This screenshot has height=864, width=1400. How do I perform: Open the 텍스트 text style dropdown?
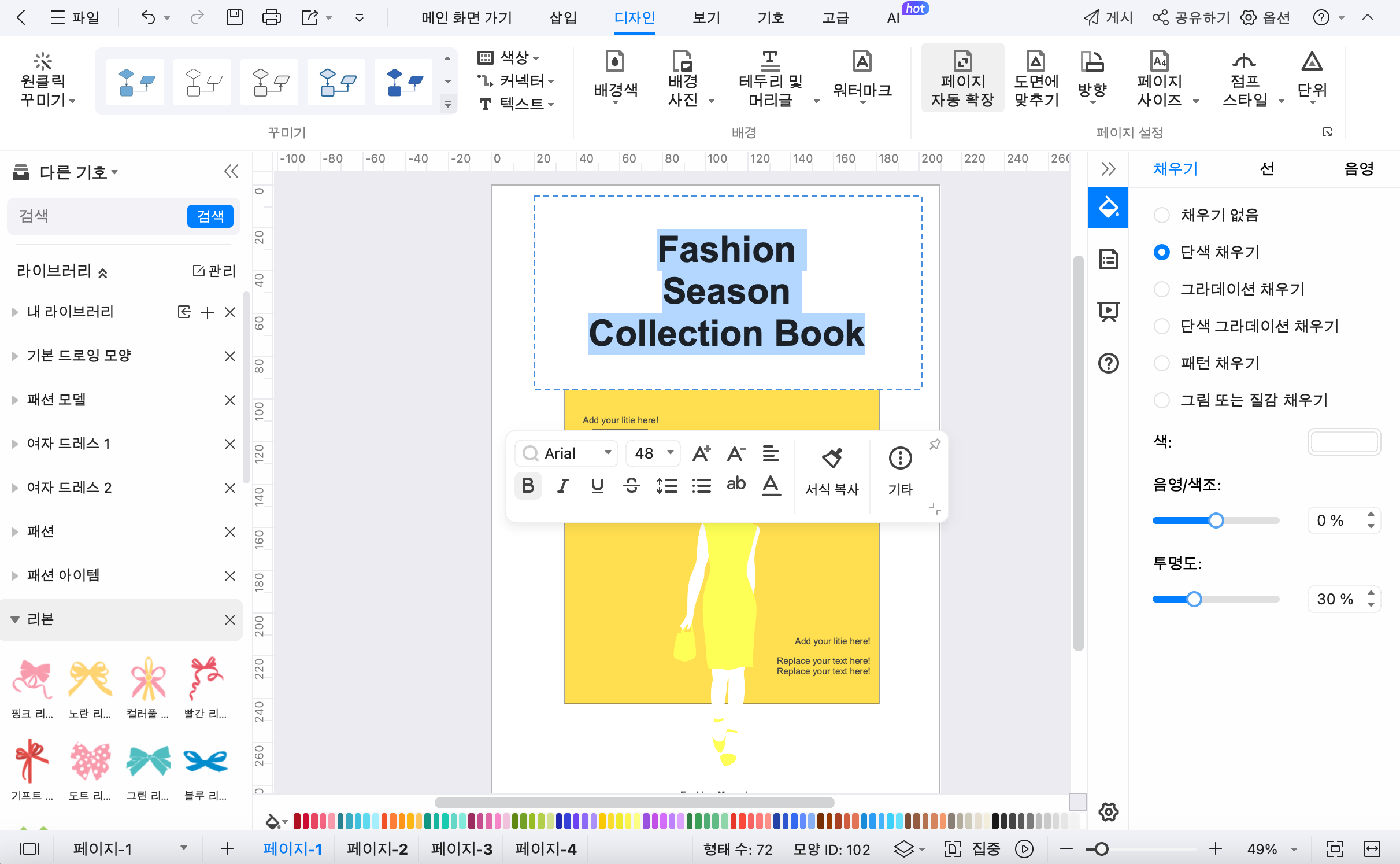(x=516, y=104)
